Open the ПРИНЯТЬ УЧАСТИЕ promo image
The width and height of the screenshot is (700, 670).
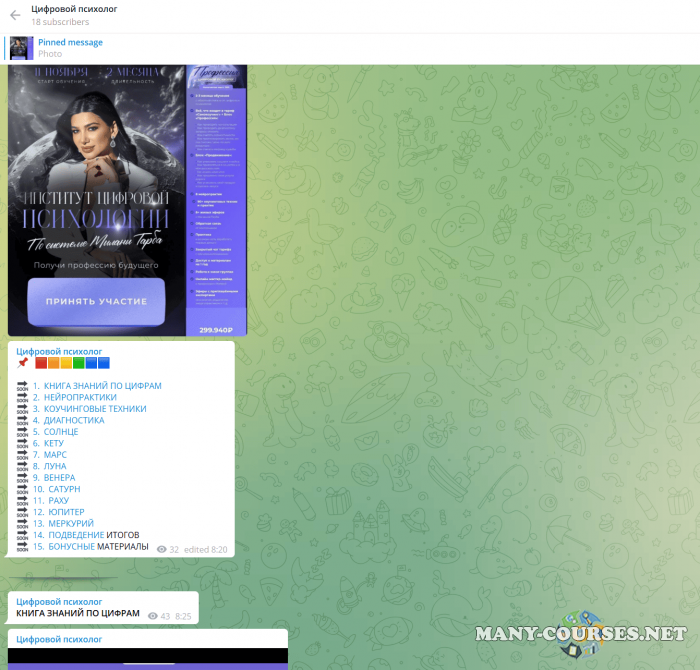[x=95, y=301]
